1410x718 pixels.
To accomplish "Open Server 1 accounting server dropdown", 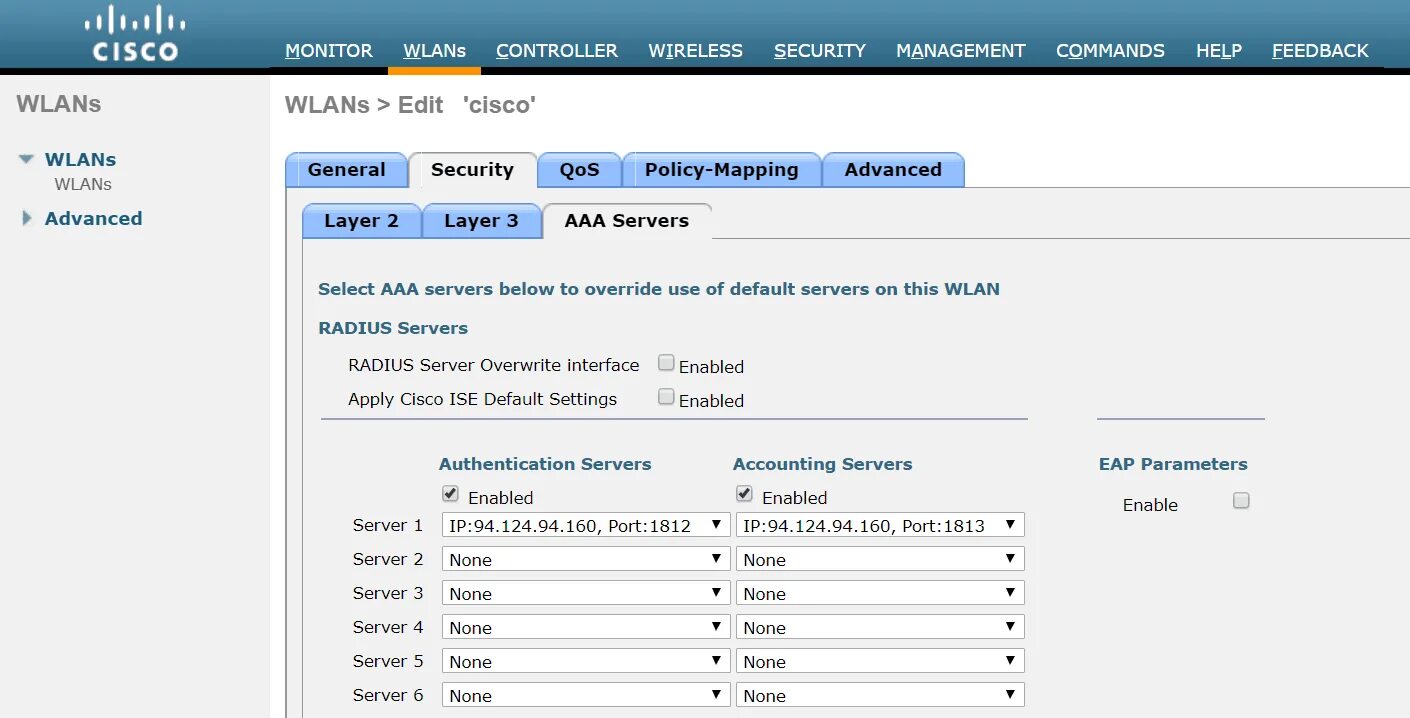I will [x=880, y=526].
